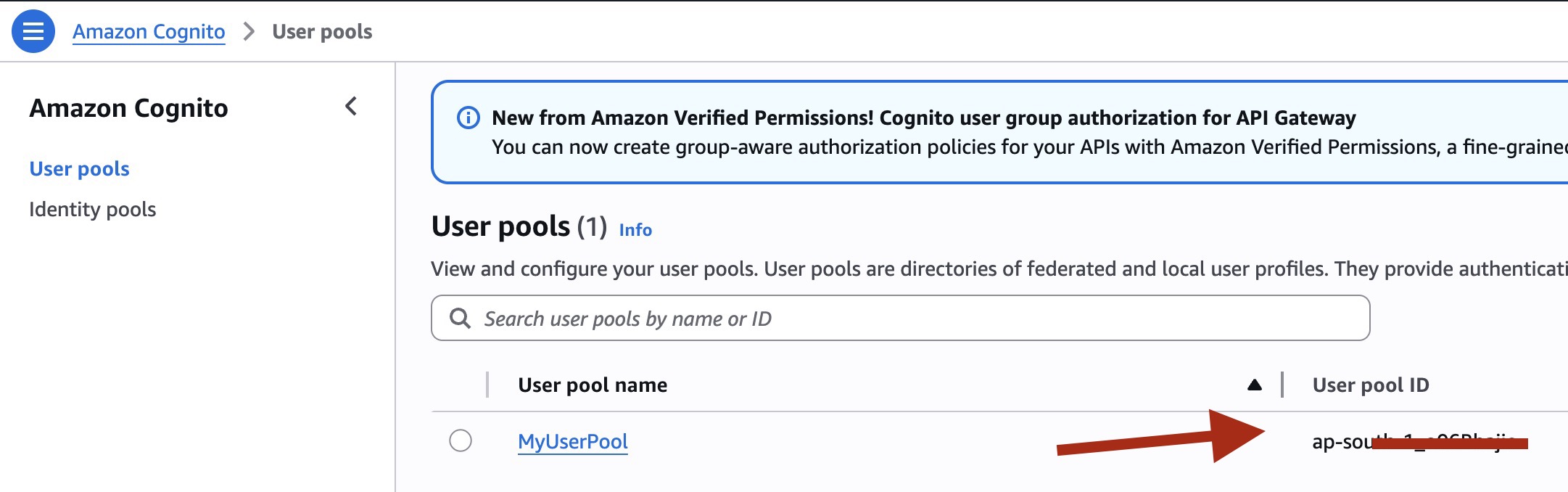Click the divider before User pool ID column
The width and height of the screenshot is (1568, 492).
[1282, 385]
